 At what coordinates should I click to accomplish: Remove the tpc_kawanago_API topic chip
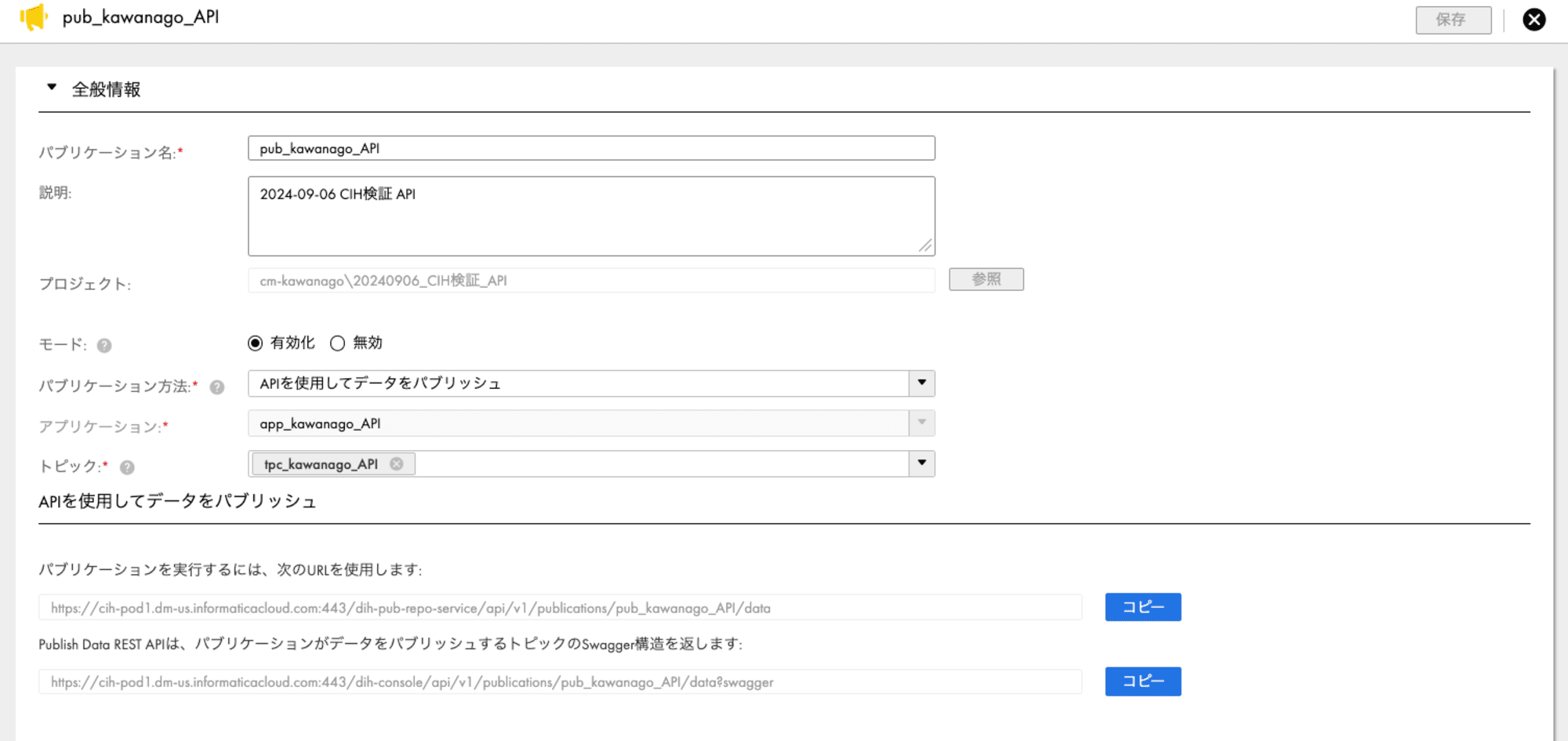pyautogui.click(x=397, y=464)
